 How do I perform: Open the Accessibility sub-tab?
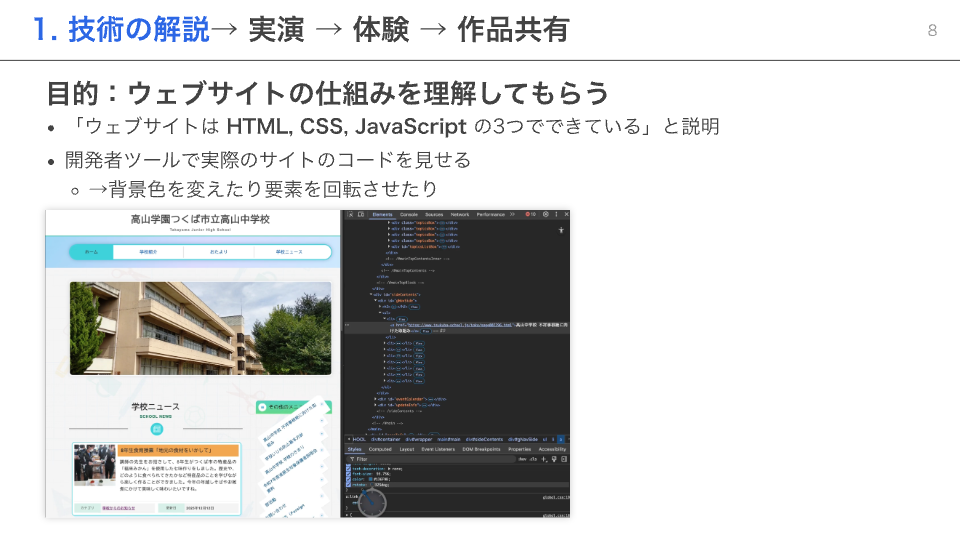(x=552, y=449)
